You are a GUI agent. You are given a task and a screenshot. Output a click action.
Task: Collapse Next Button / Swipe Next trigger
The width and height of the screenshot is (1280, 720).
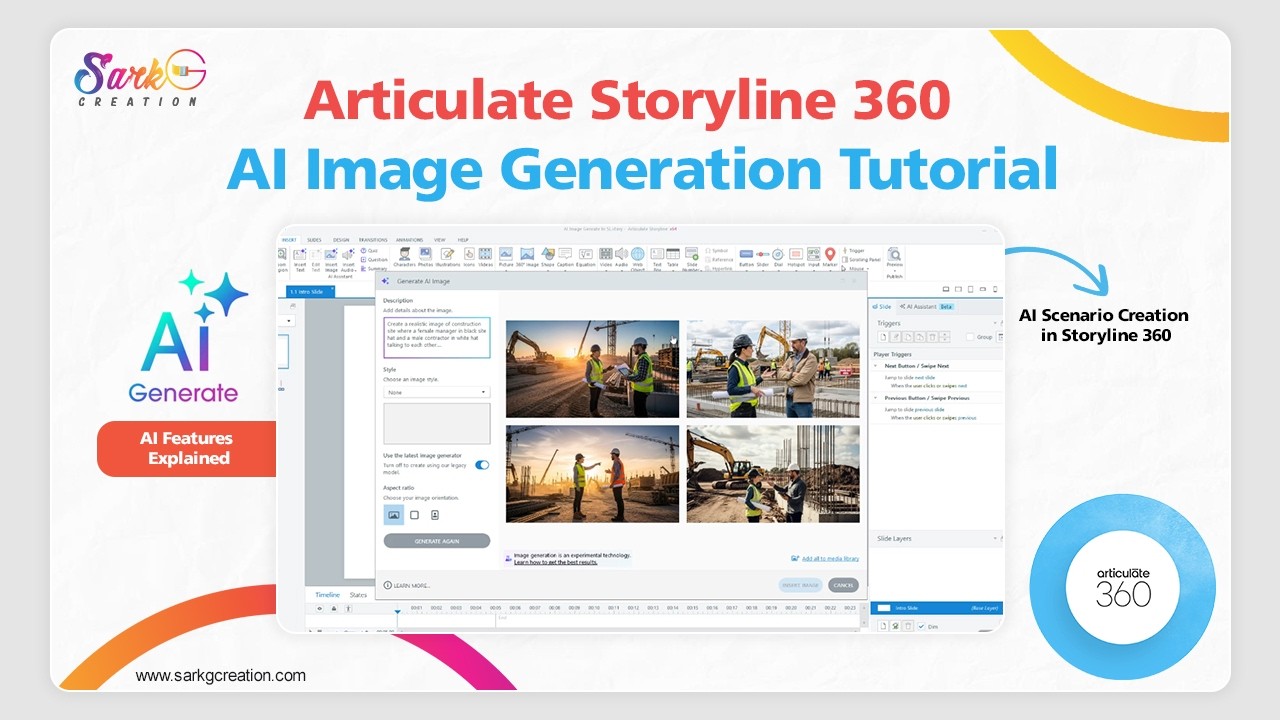pyautogui.click(x=875, y=366)
